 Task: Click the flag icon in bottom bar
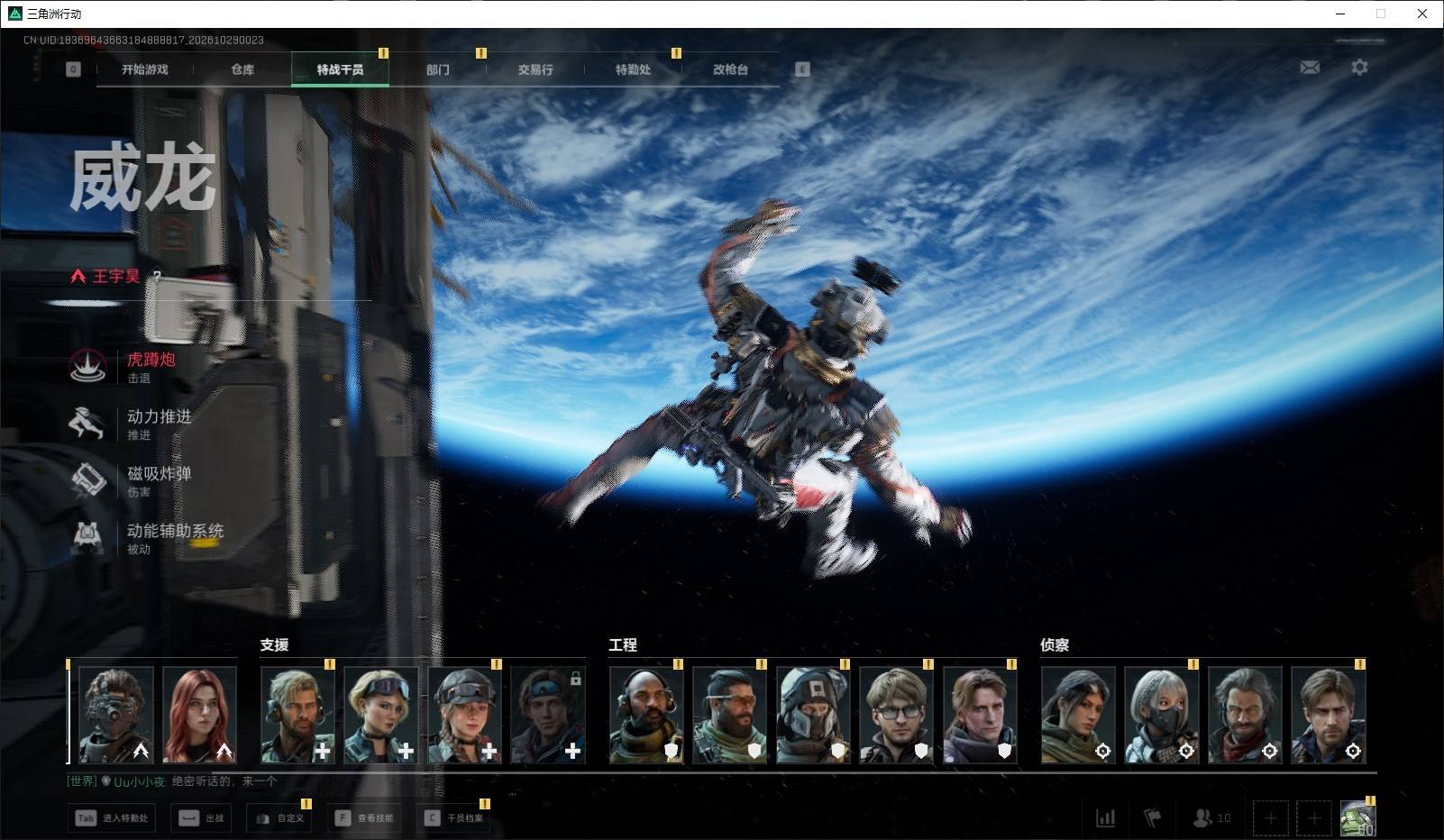(x=1153, y=817)
